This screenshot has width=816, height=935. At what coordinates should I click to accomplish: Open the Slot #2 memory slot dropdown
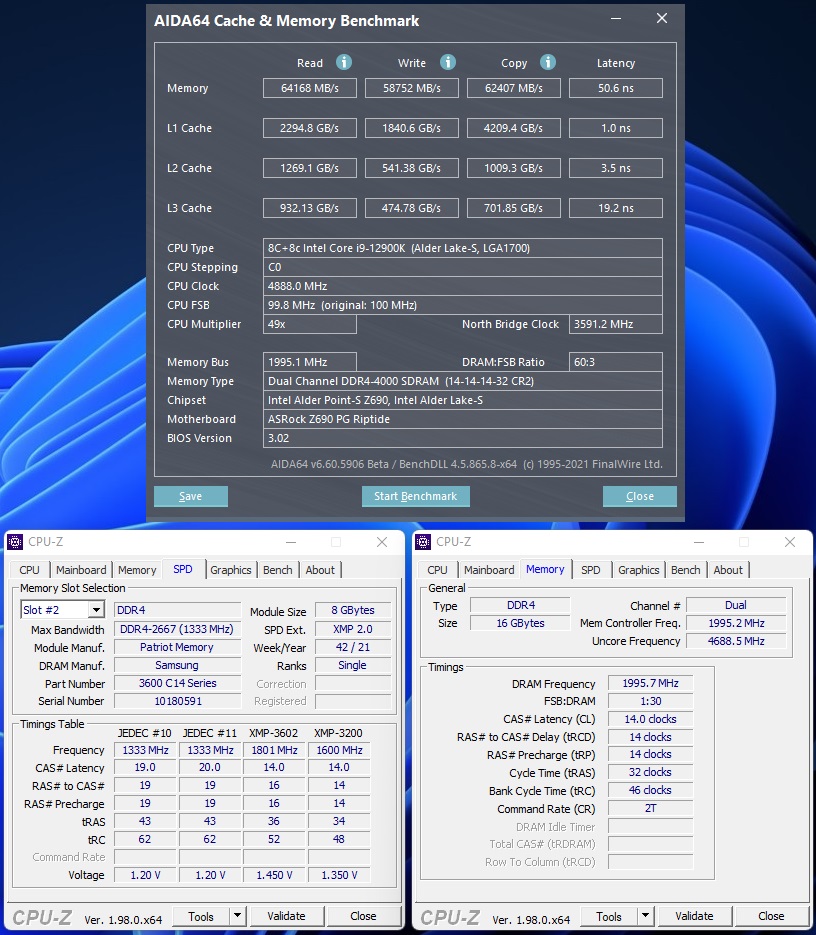(x=96, y=610)
